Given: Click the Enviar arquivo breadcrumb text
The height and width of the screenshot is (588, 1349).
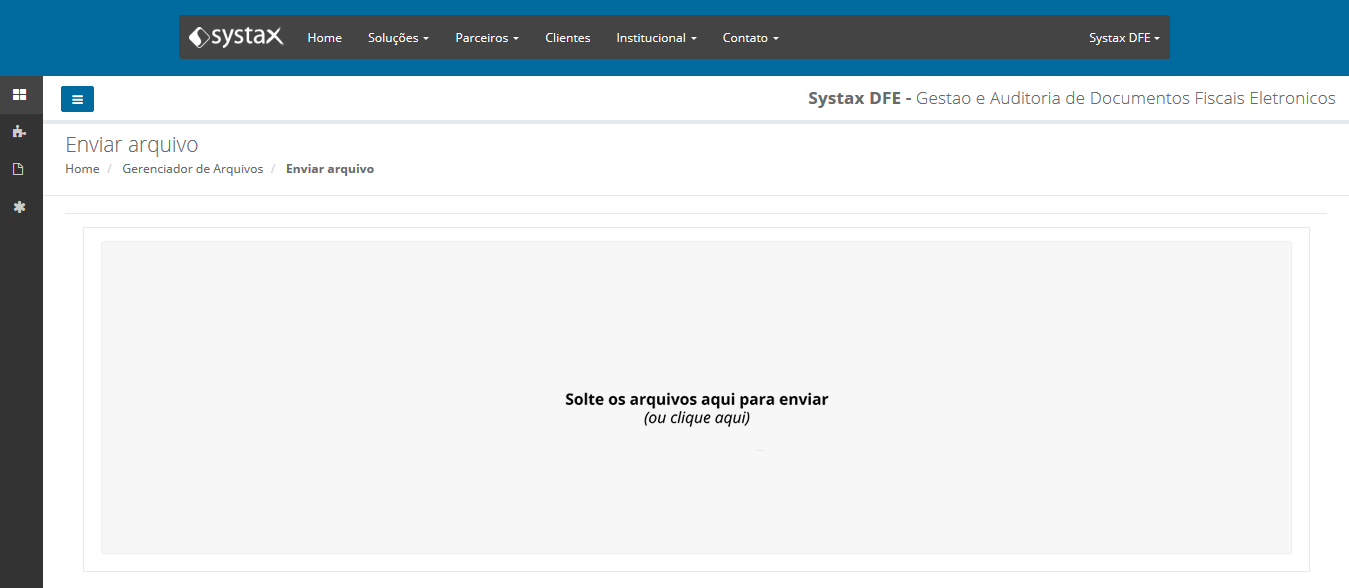Looking at the screenshot, I should point(330,169).
